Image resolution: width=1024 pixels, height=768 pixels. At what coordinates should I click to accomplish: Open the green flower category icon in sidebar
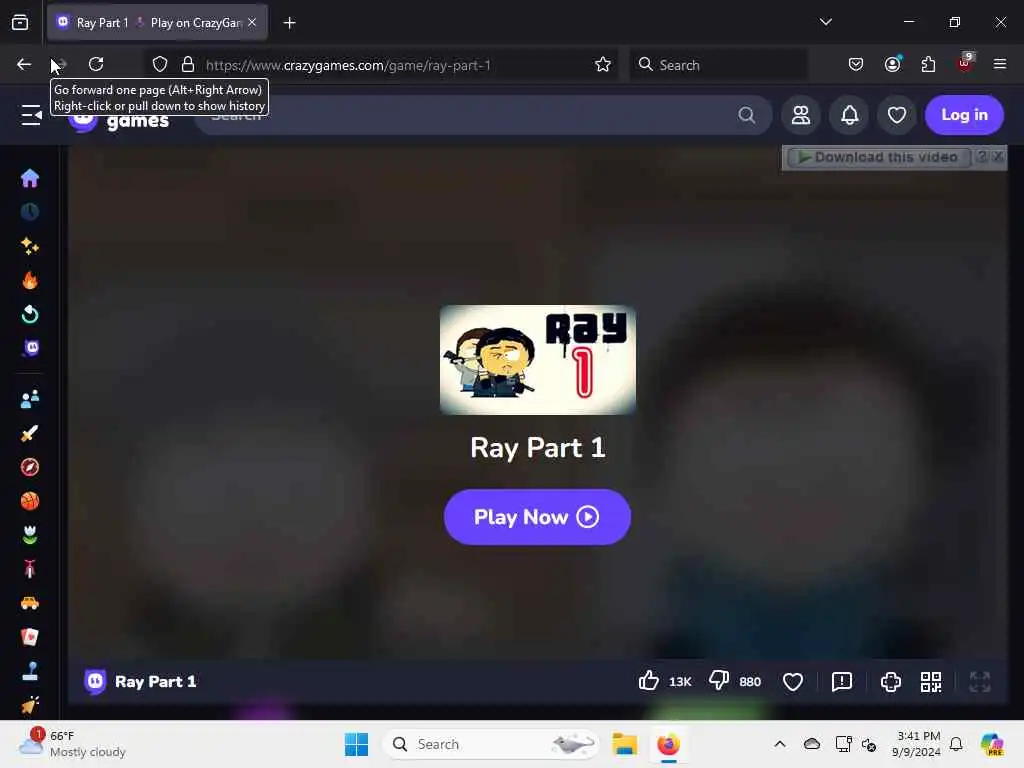pyautogui.click(x=29, y=535)
